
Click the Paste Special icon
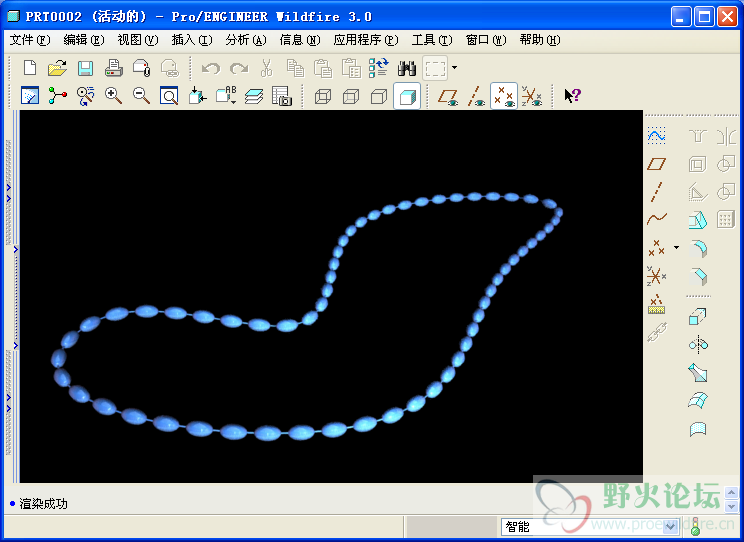(x=351, y=68)
